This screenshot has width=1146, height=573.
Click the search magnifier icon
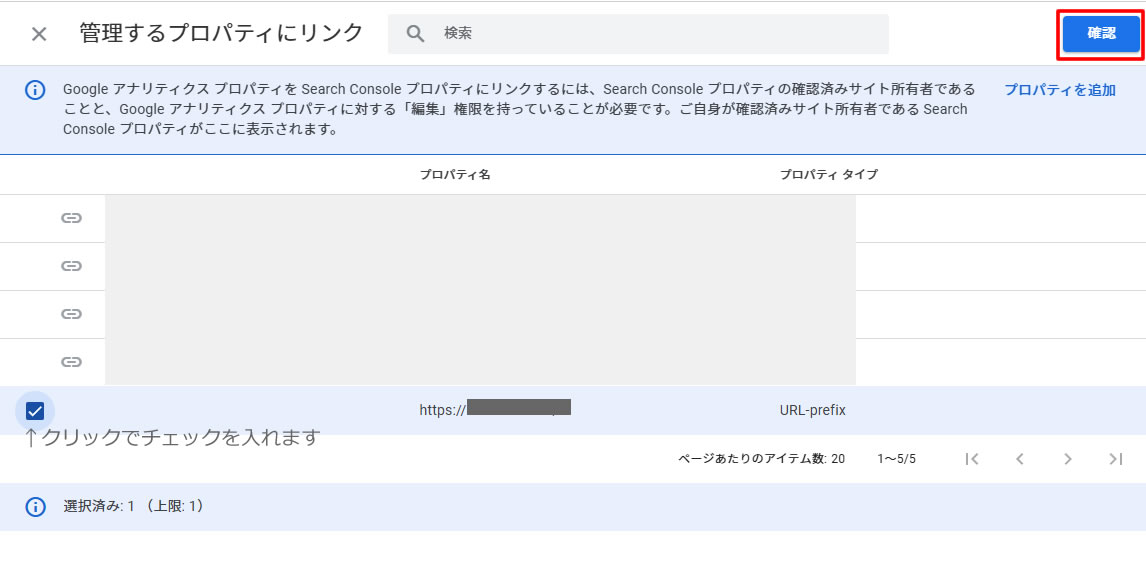(x=415, y=34)
